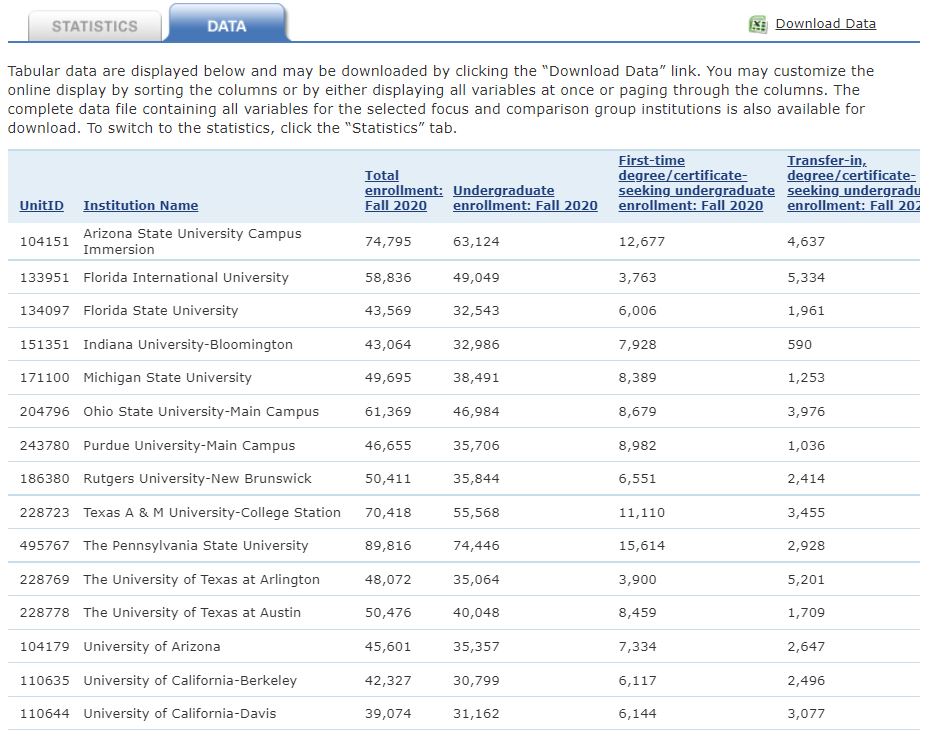The height and width of the screenshot is (740, 930).
Task: Select Rutgers University-New Brunswick
Action: click(x=198, y=479)
